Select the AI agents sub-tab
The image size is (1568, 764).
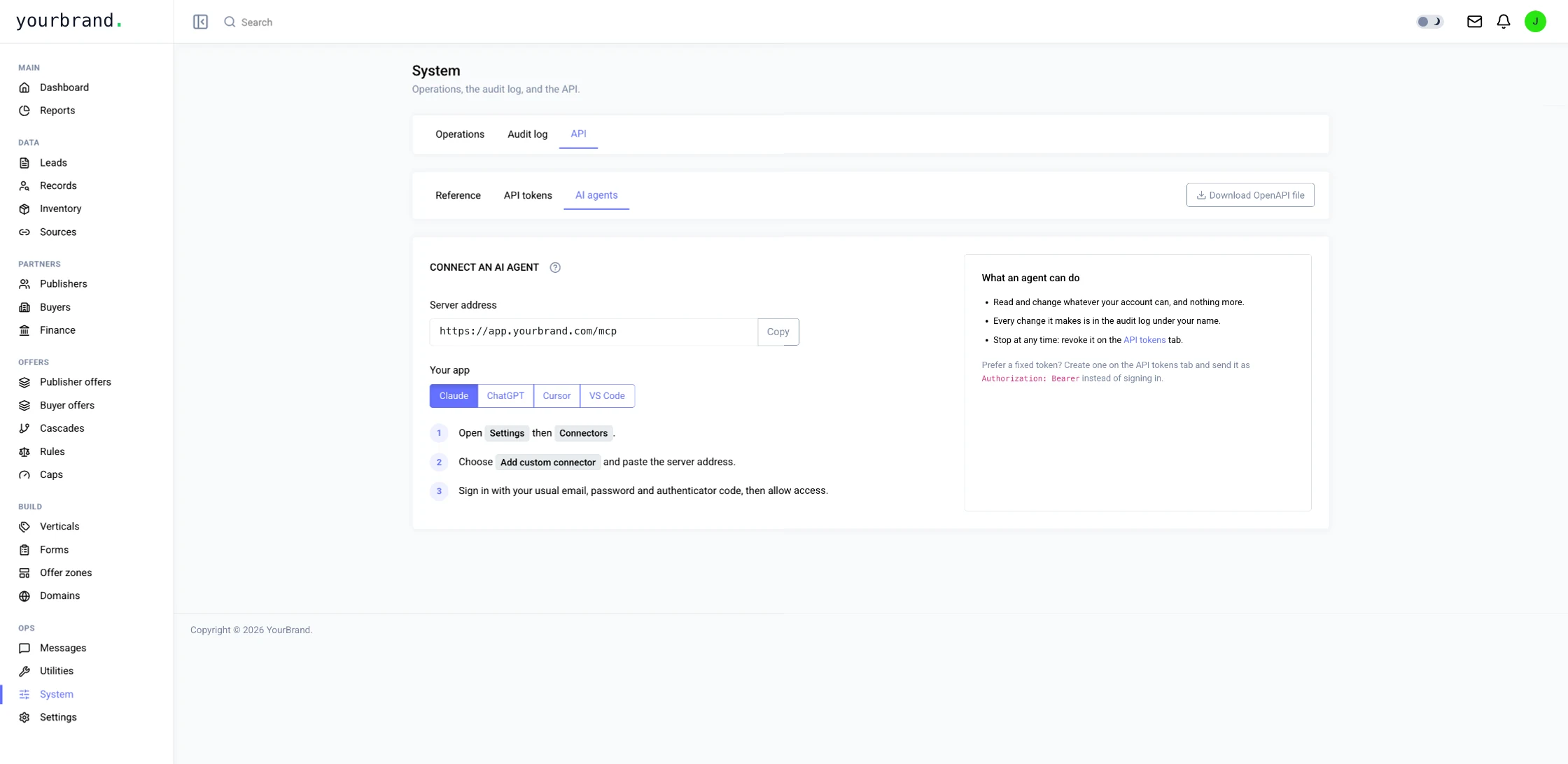pyautogui.click(x=596, y=195)
